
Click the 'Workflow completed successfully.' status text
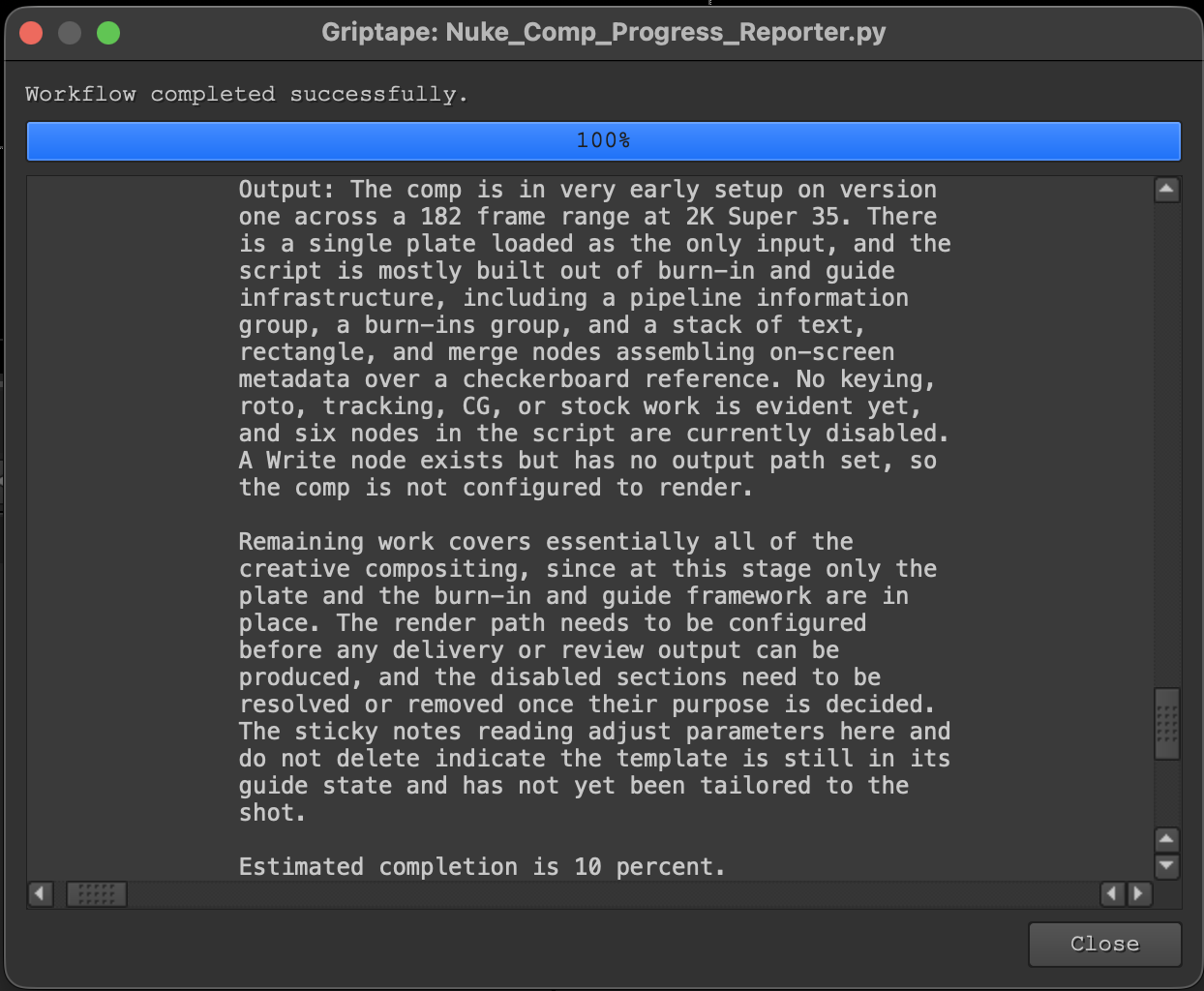247,94
